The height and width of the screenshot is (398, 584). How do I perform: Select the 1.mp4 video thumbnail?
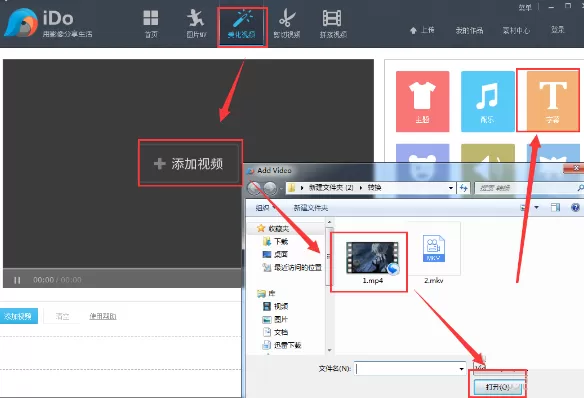point(372,258)
